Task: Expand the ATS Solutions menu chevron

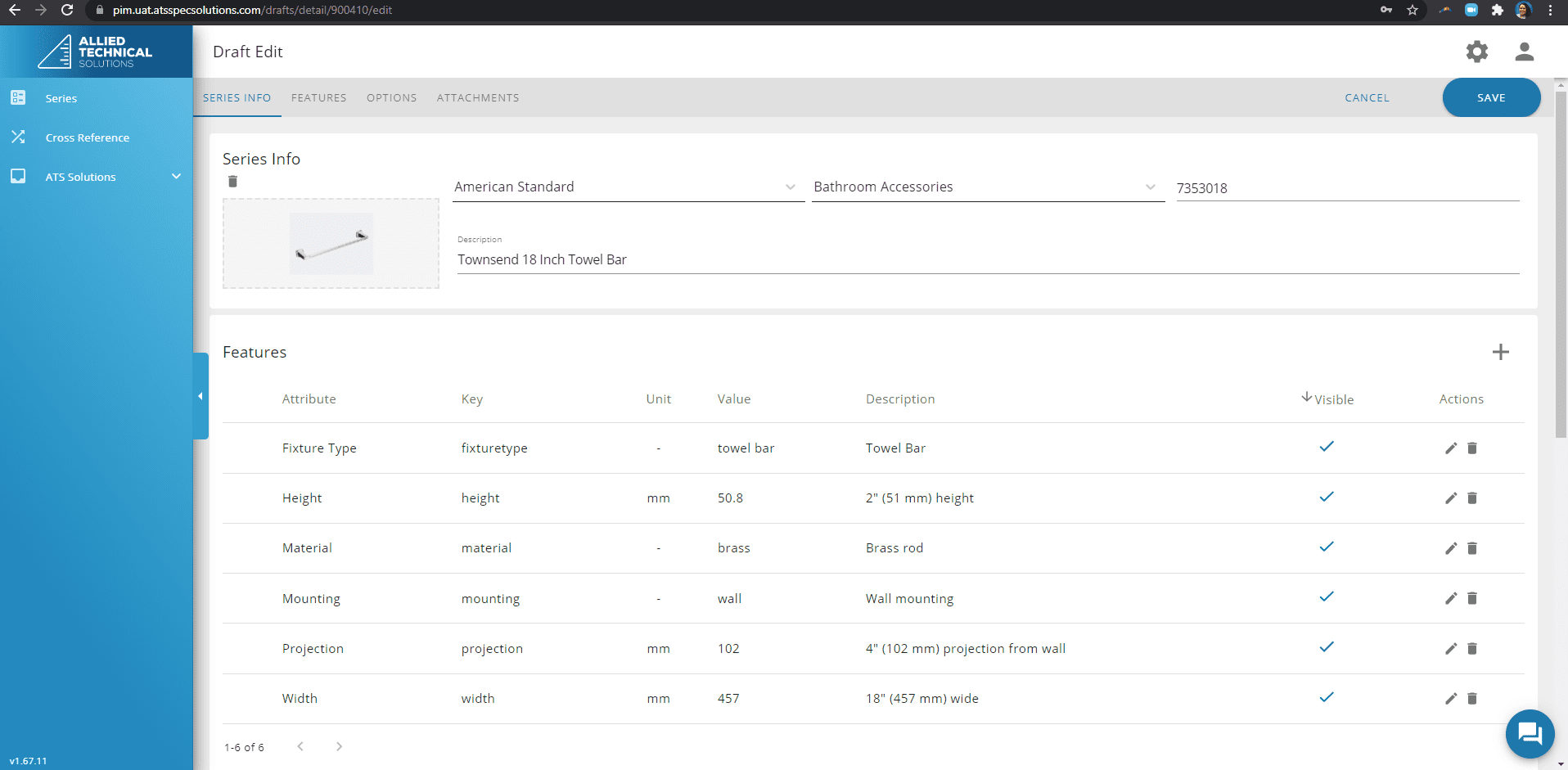Action: (x=176, y=176)
